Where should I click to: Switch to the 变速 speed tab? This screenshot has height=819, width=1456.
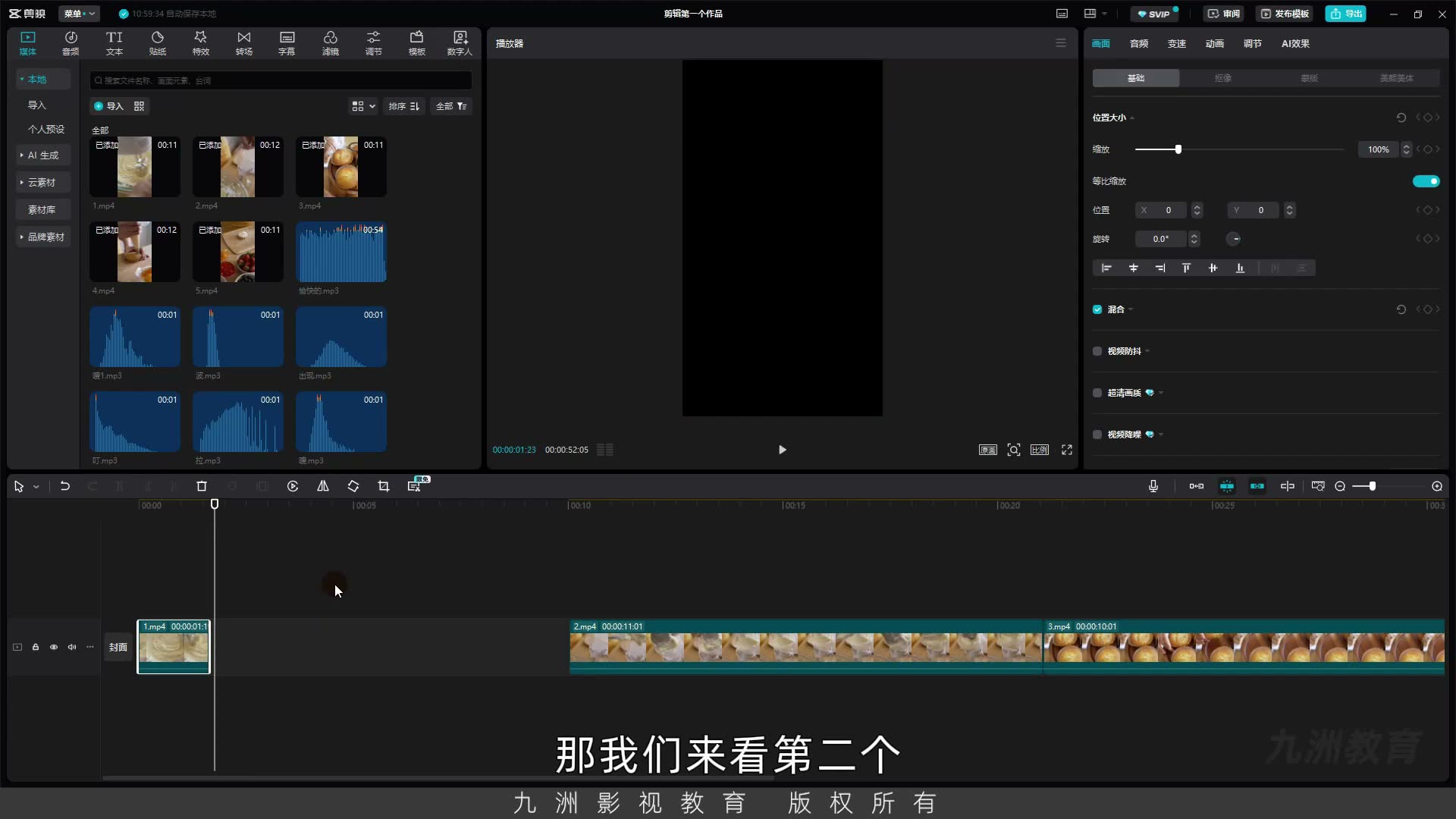click(x=1177, y=43)
